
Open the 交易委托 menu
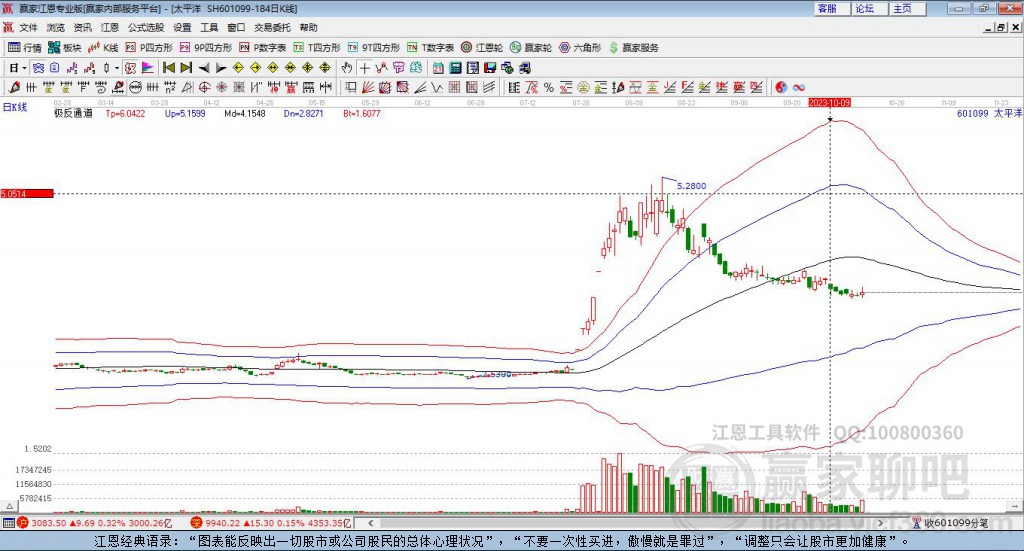pyautogui.click(x=272, y=27)
